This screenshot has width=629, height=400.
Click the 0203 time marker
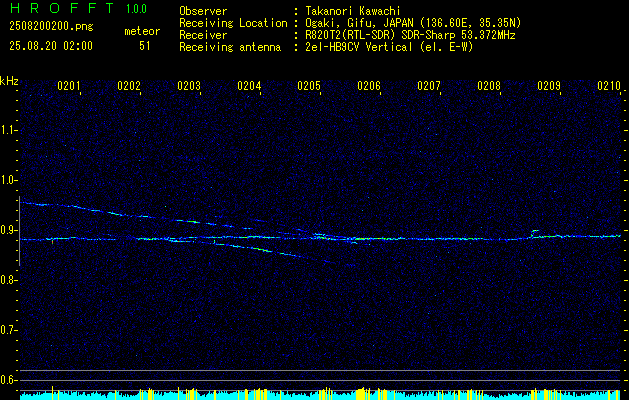(x=189, y=86)
